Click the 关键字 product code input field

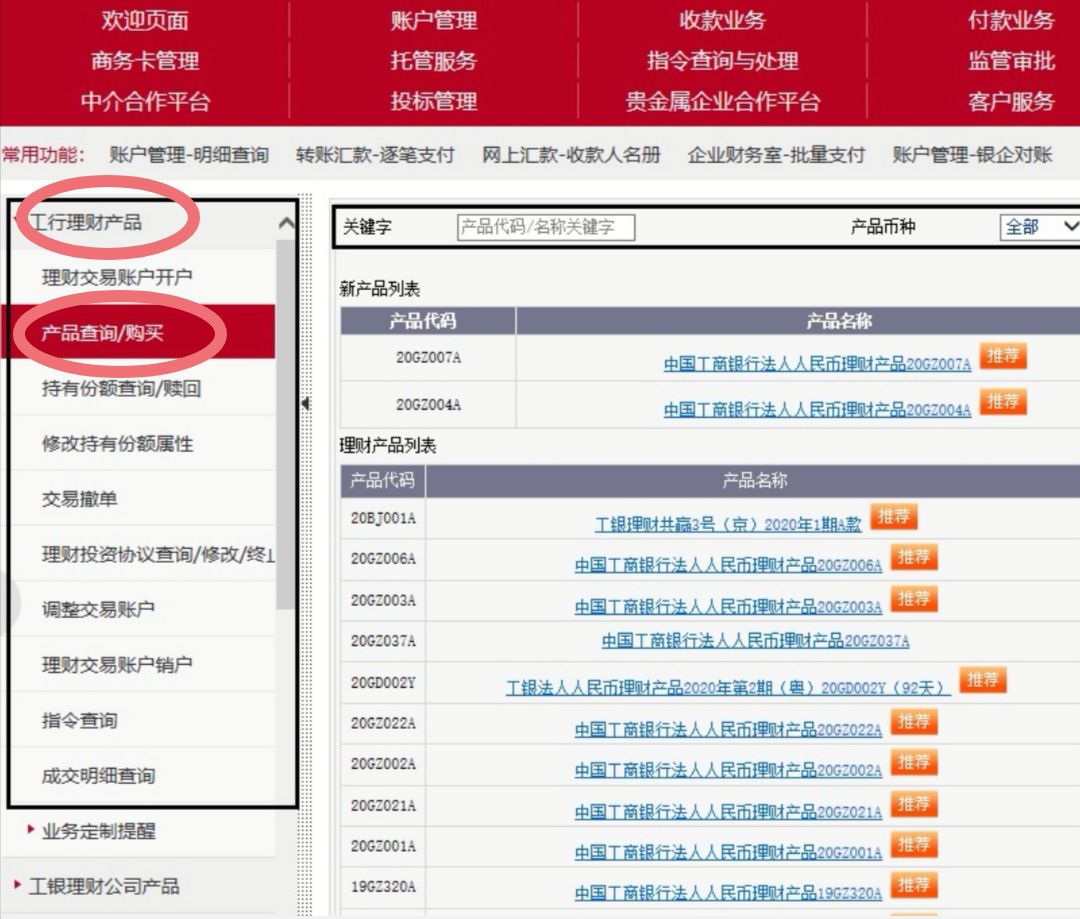pyautogui.click(x=546, y=227)
